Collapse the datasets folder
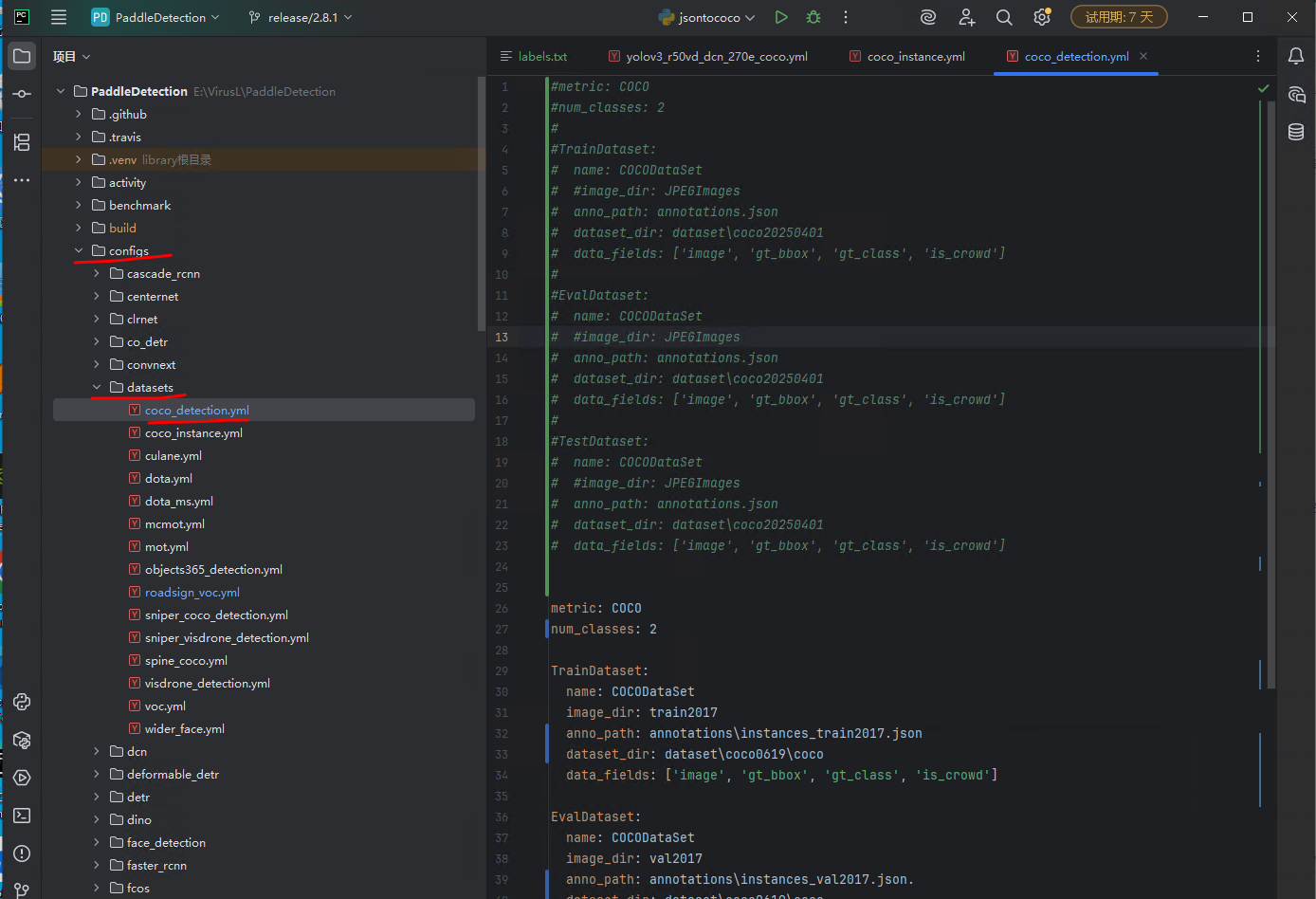The image size is (1316, 899). 97,387
